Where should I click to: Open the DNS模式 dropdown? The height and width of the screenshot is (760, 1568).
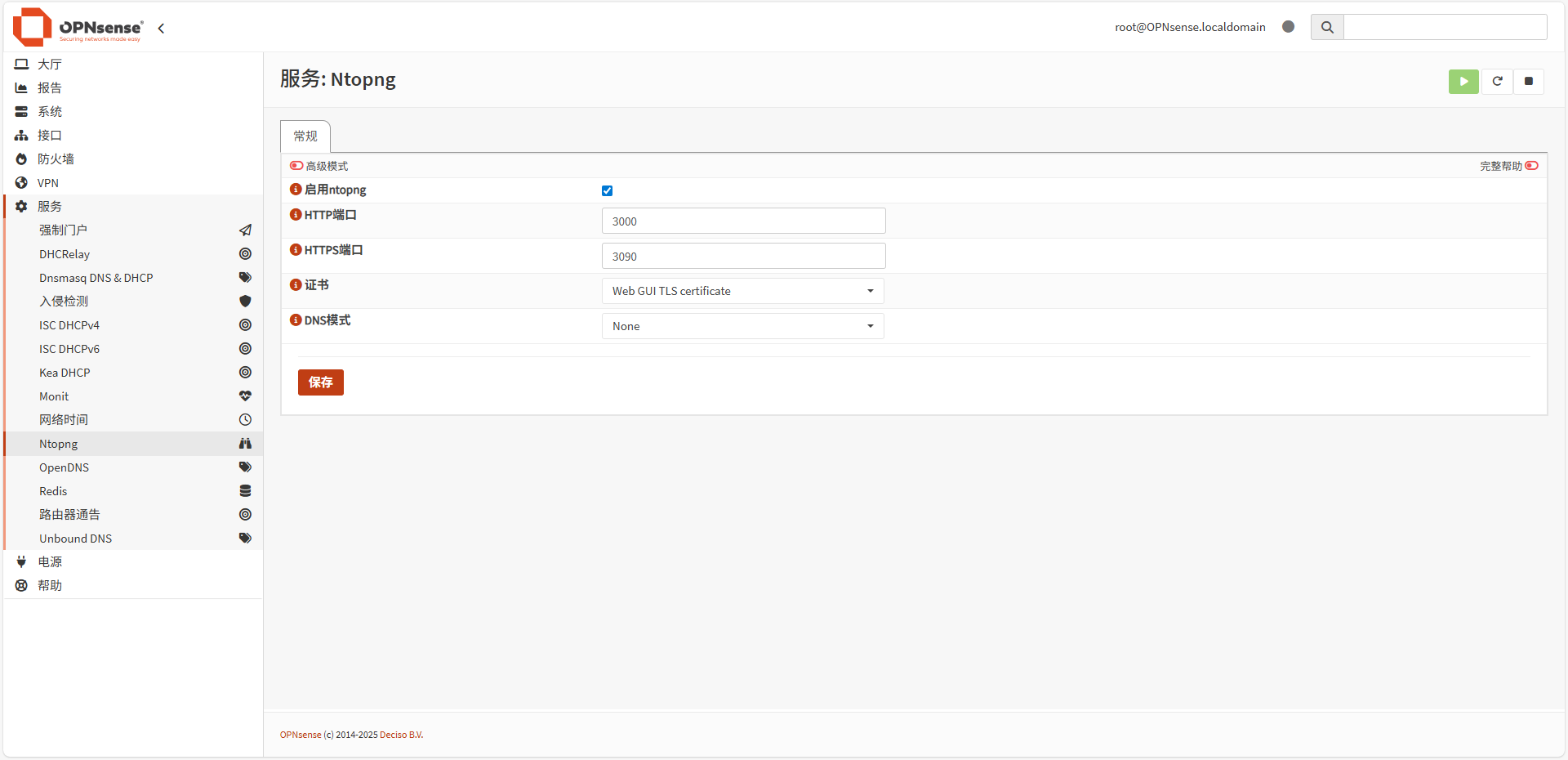tap(742, 326)
